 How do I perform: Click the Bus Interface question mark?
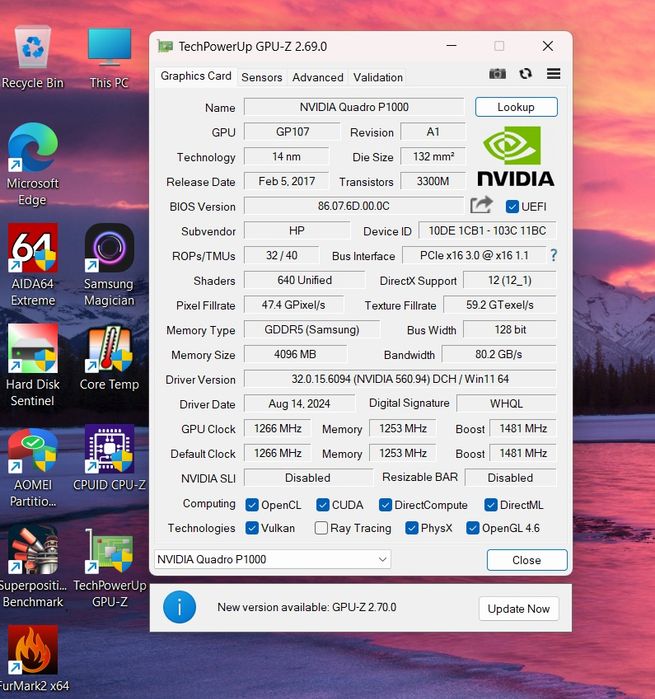click(x=553, y=255)
